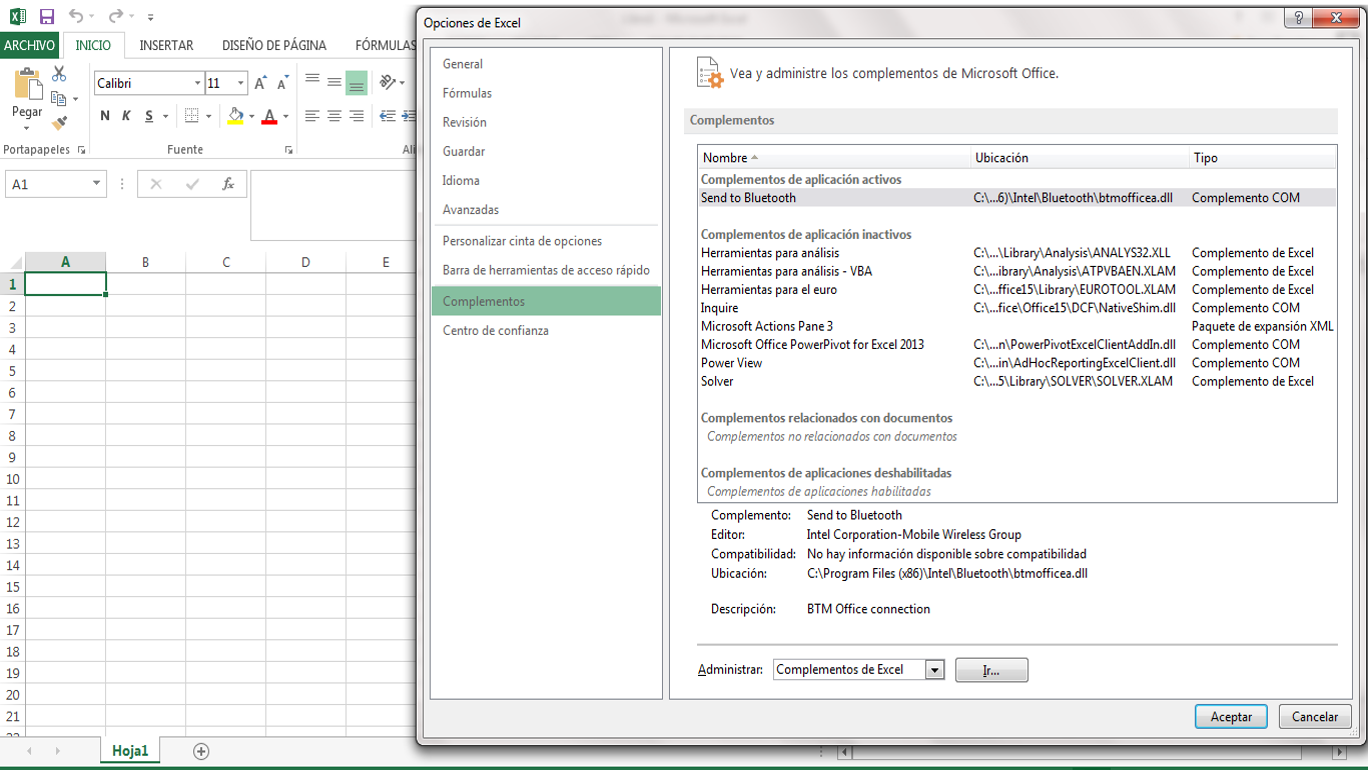Expand the Calibri font name dropdown
The image size is (1368, 770).
pos(197,83)
